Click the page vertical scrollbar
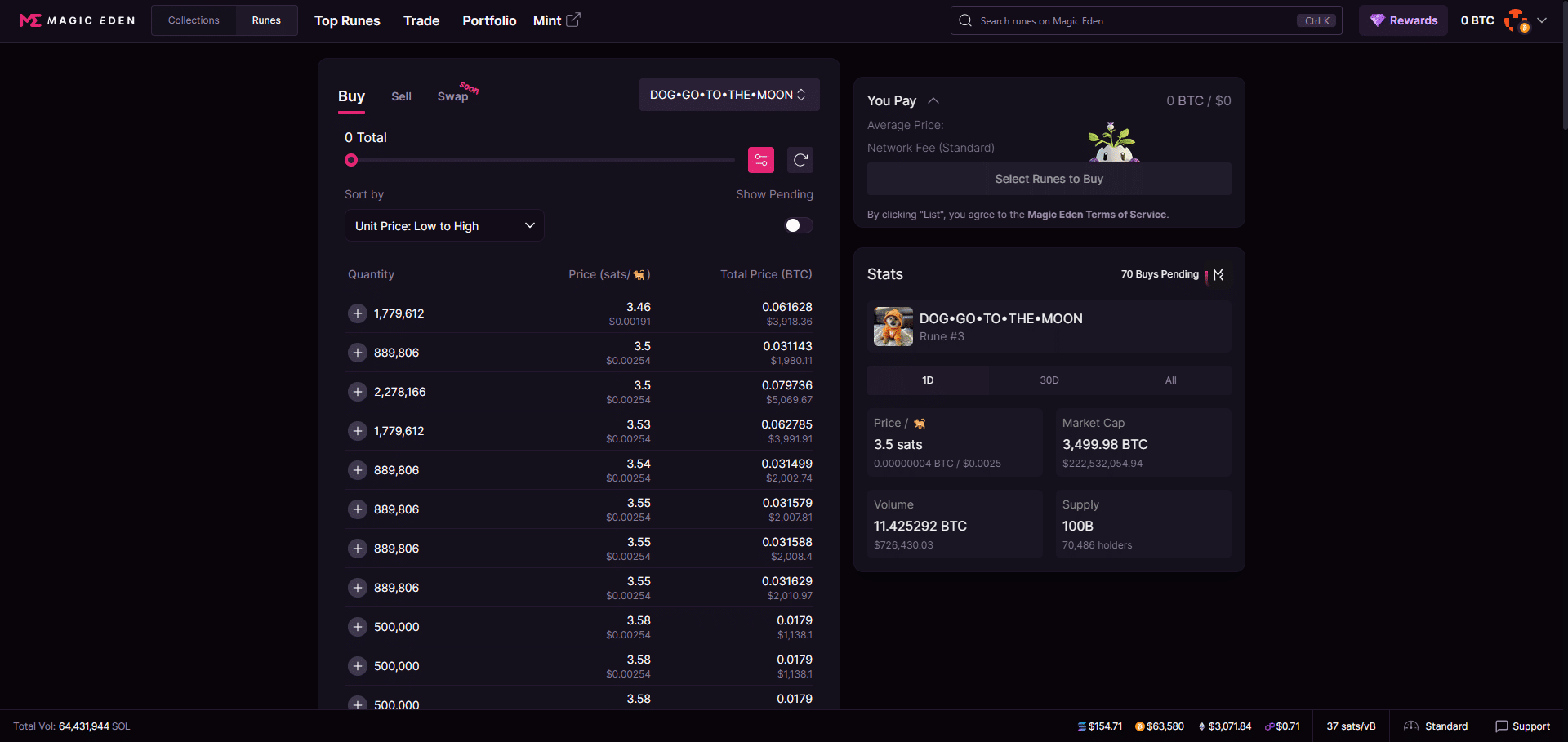Image resolution: width=1568 pixels, height=742 pixels. click(x=1564, y=65)
